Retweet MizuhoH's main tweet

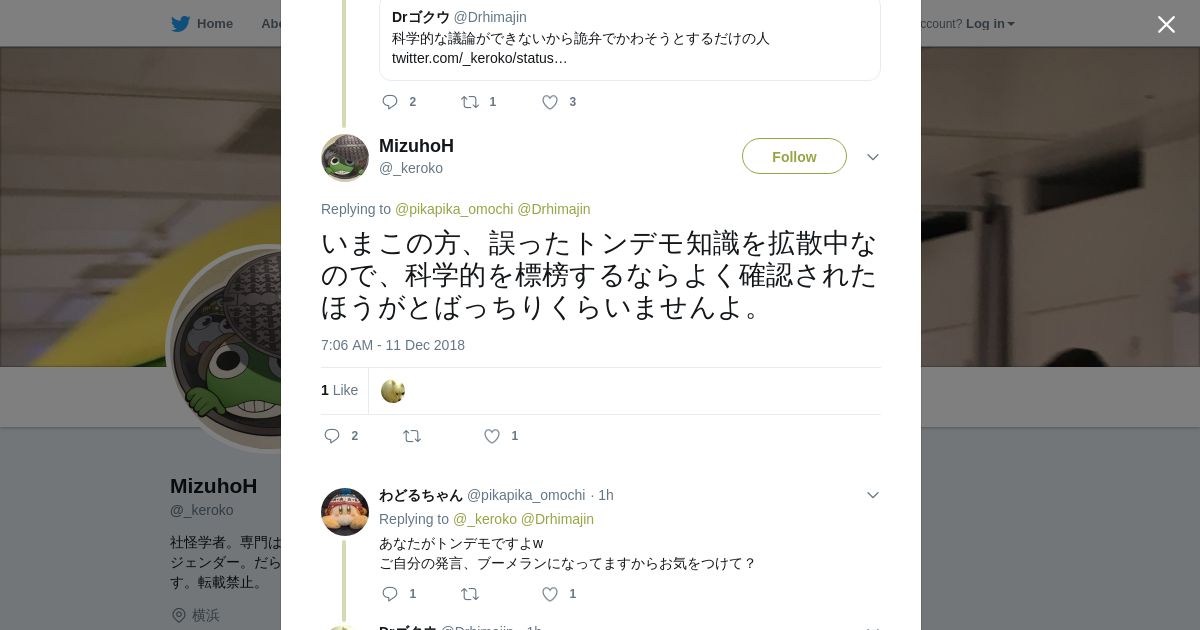412,436
